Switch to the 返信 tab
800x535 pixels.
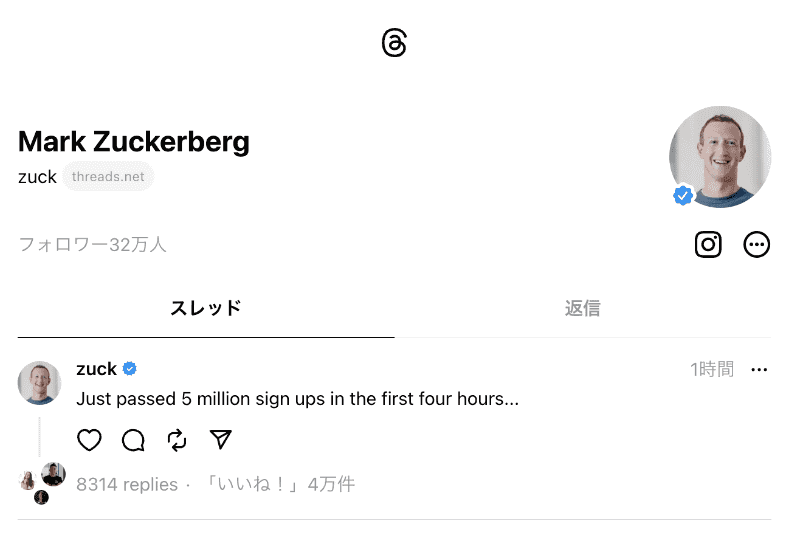coord(582,308)
